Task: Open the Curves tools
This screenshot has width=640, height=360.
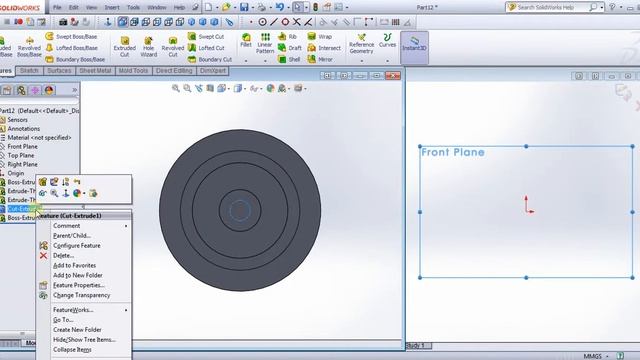Action: (x=387, y=40)
